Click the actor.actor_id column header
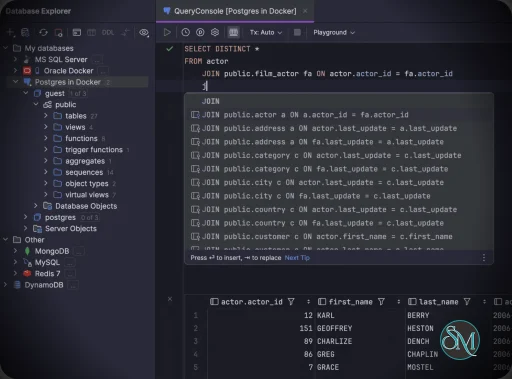512x379 pixels. pyautogui.click(x=251, y=302)
